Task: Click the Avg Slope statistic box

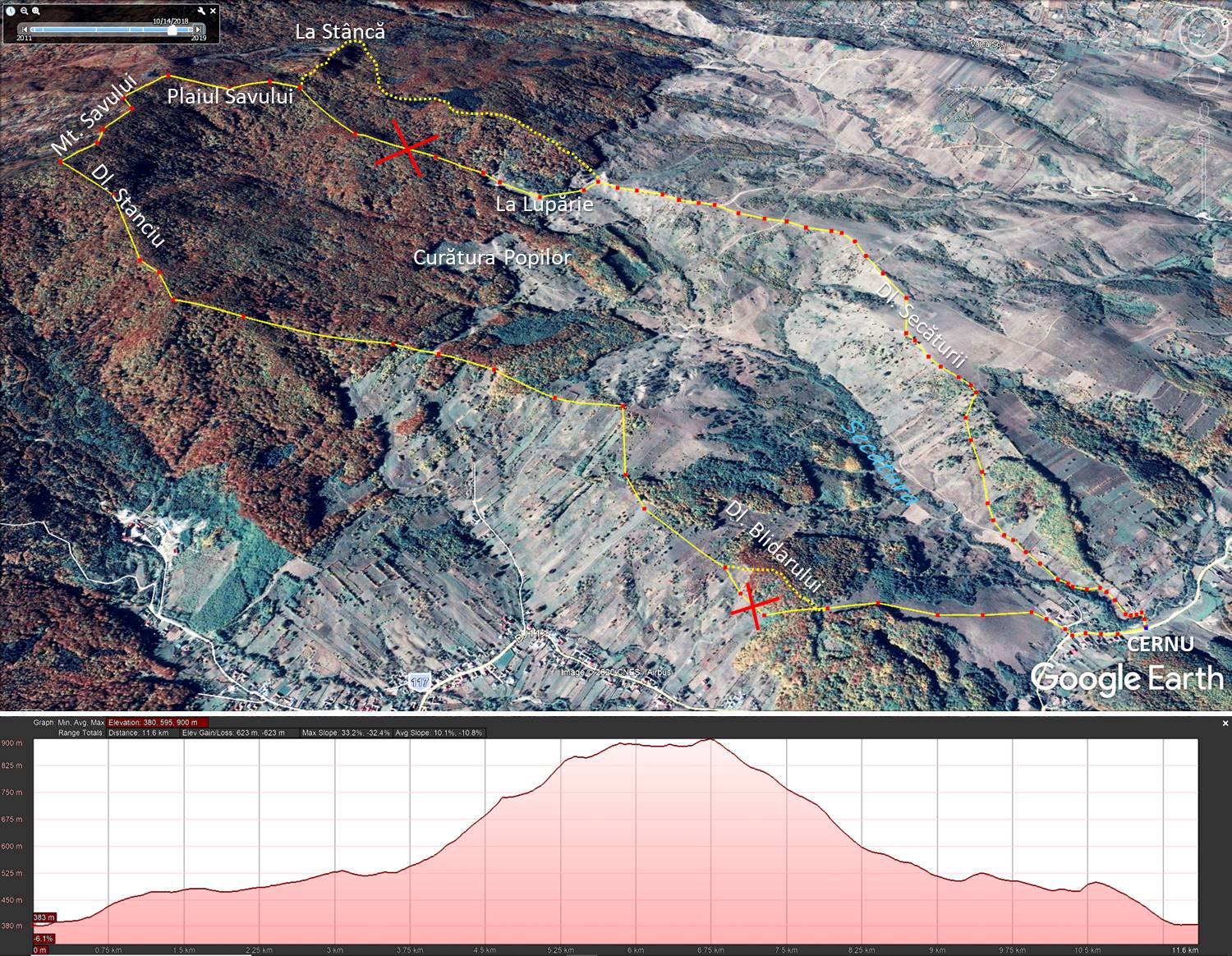Action: click(x=439, y=733)
